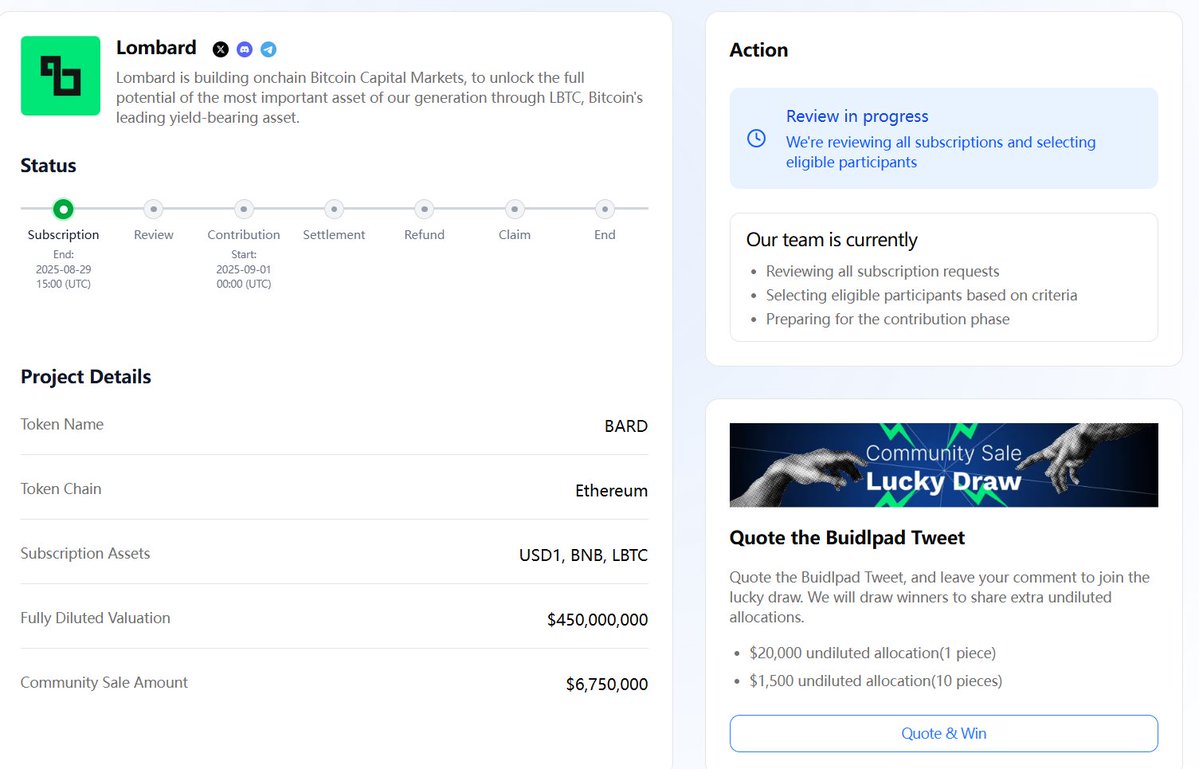Click Preparing for the contribution phase bullet
This screenshot has width=1199, height=769.
(x=888, y=320)
